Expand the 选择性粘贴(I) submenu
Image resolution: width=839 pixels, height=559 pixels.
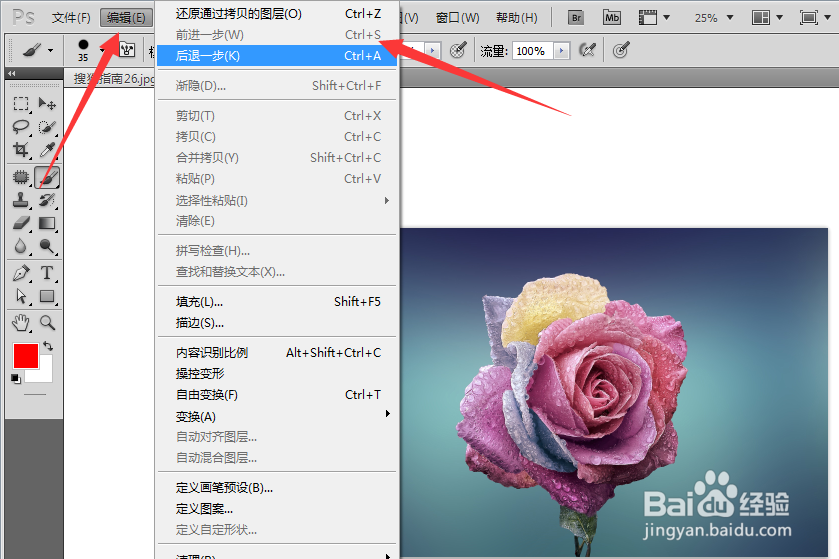(x=277, y=201)
